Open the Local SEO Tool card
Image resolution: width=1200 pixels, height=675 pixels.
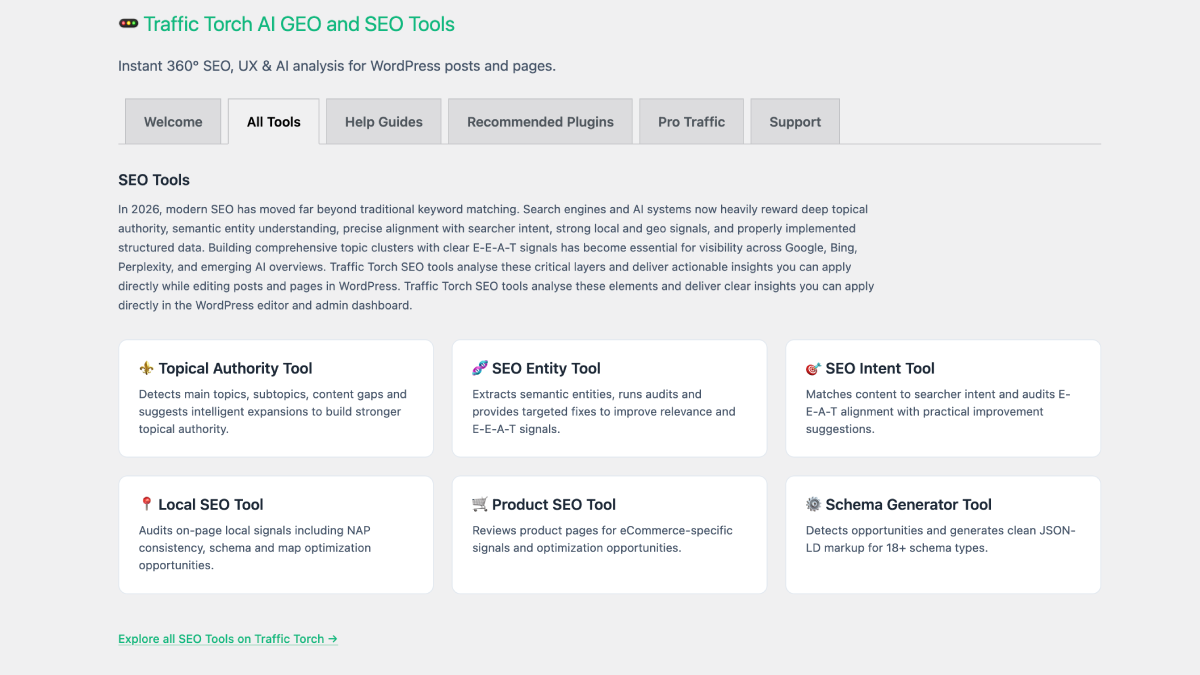coord(276,534)
